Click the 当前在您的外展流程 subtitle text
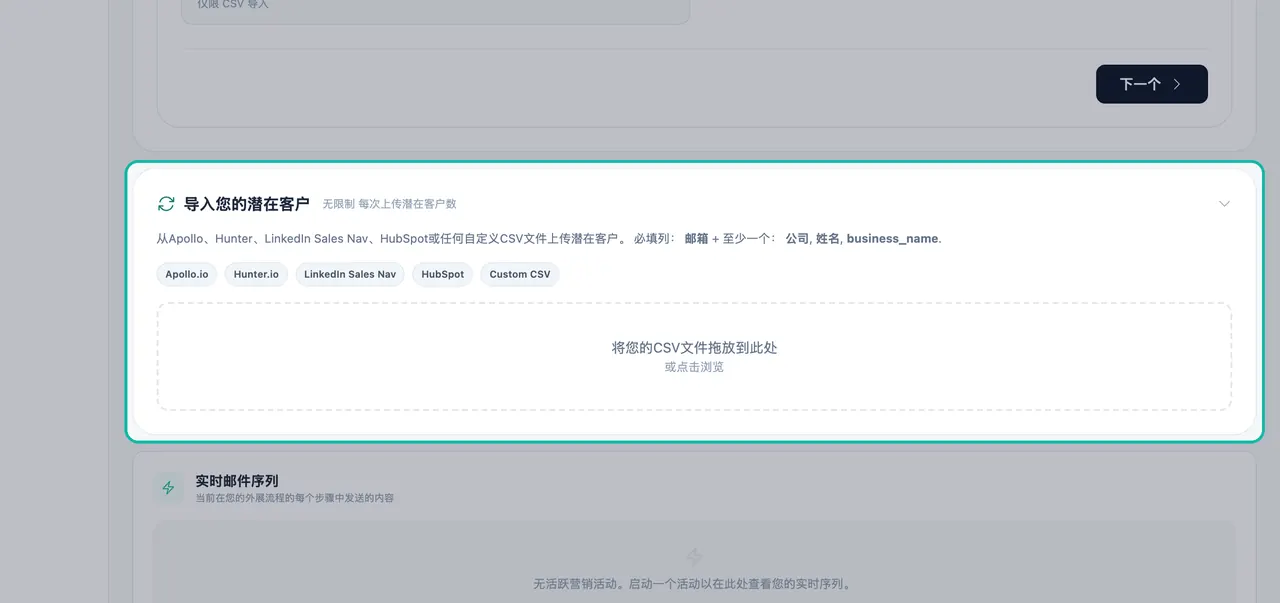The height and width of the screenshot is (603, 1280). [295, 498]
